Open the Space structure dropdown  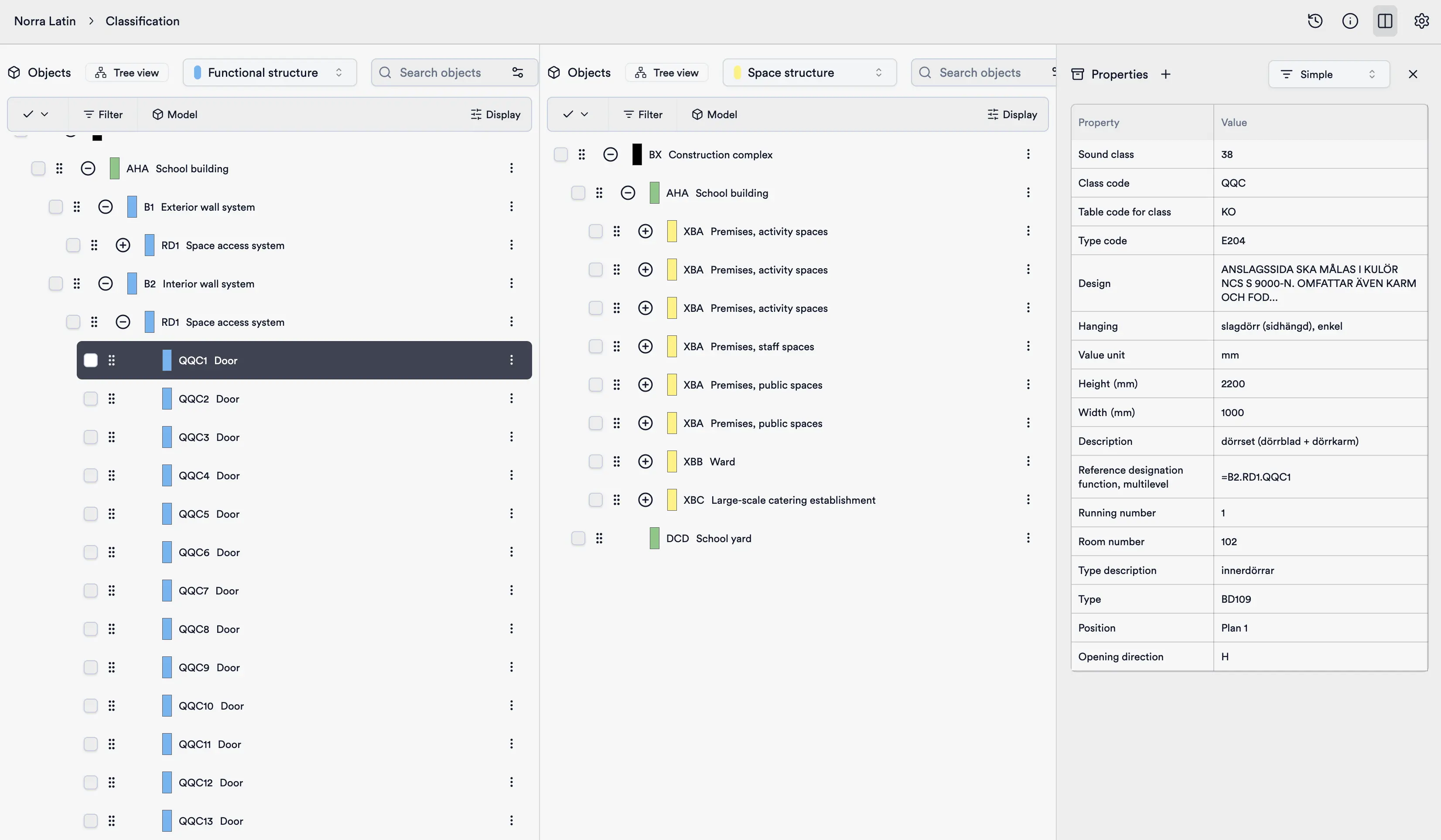pyautogui.click(x=809, y=73)
